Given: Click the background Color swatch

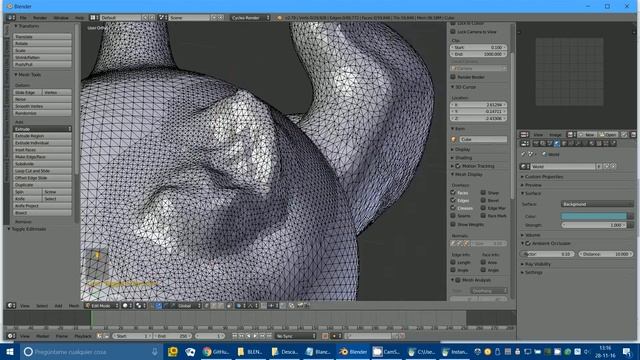Looking at the screenshot, I should (x=594, y=216).
